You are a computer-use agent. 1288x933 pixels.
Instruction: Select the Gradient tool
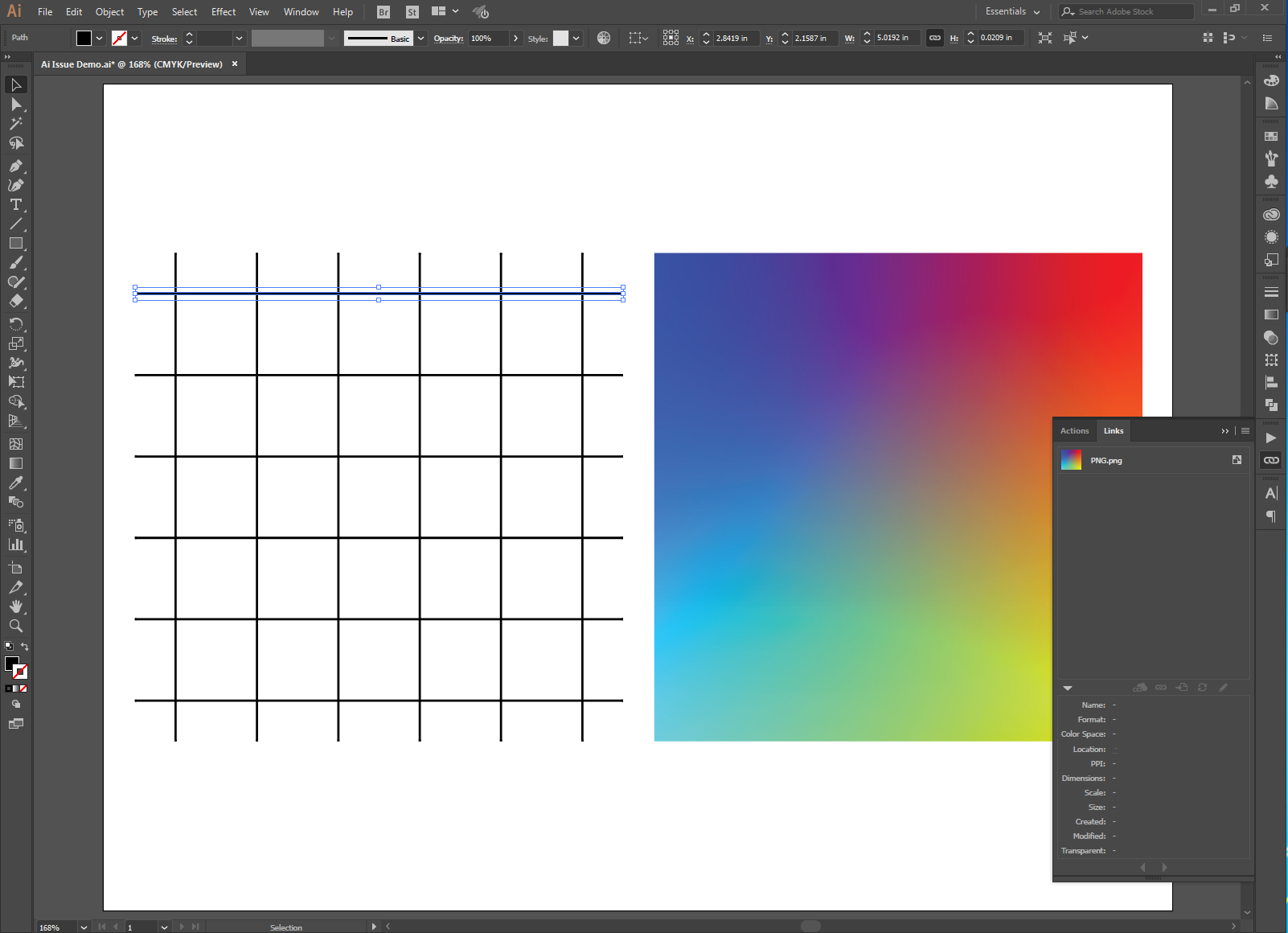click(x=16, y=463)
